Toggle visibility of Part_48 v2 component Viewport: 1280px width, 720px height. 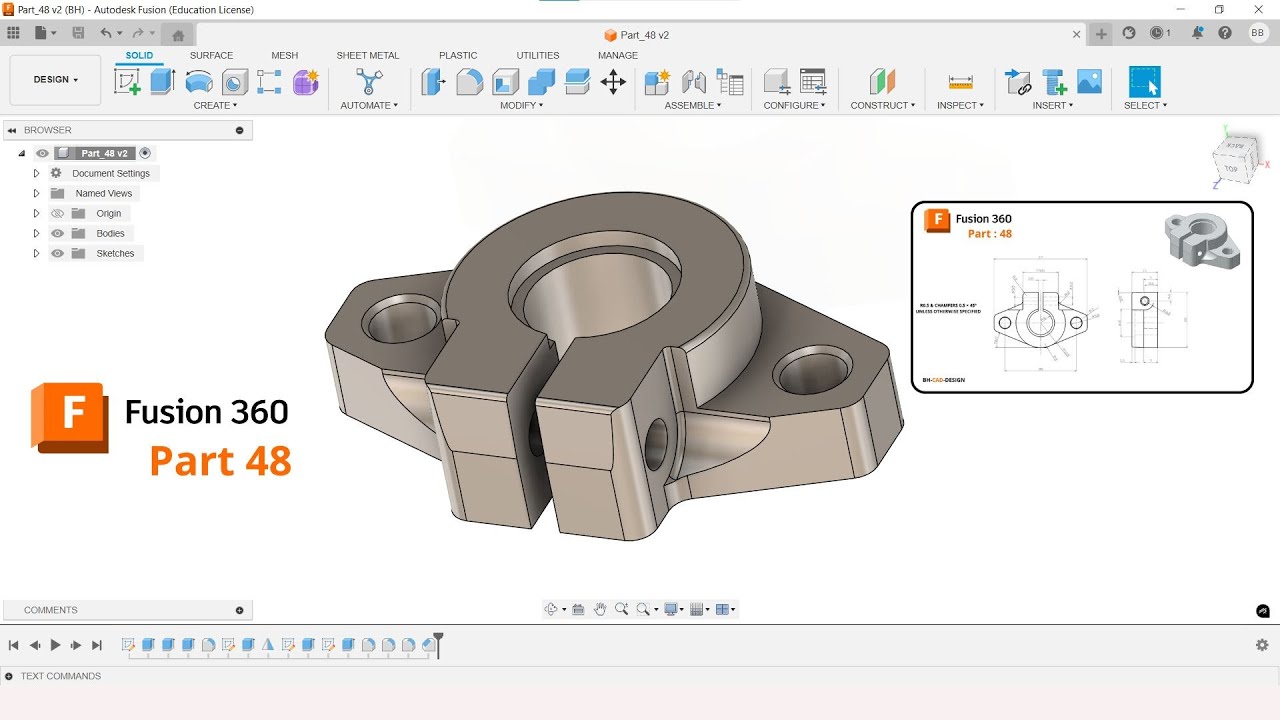point(42,153)
